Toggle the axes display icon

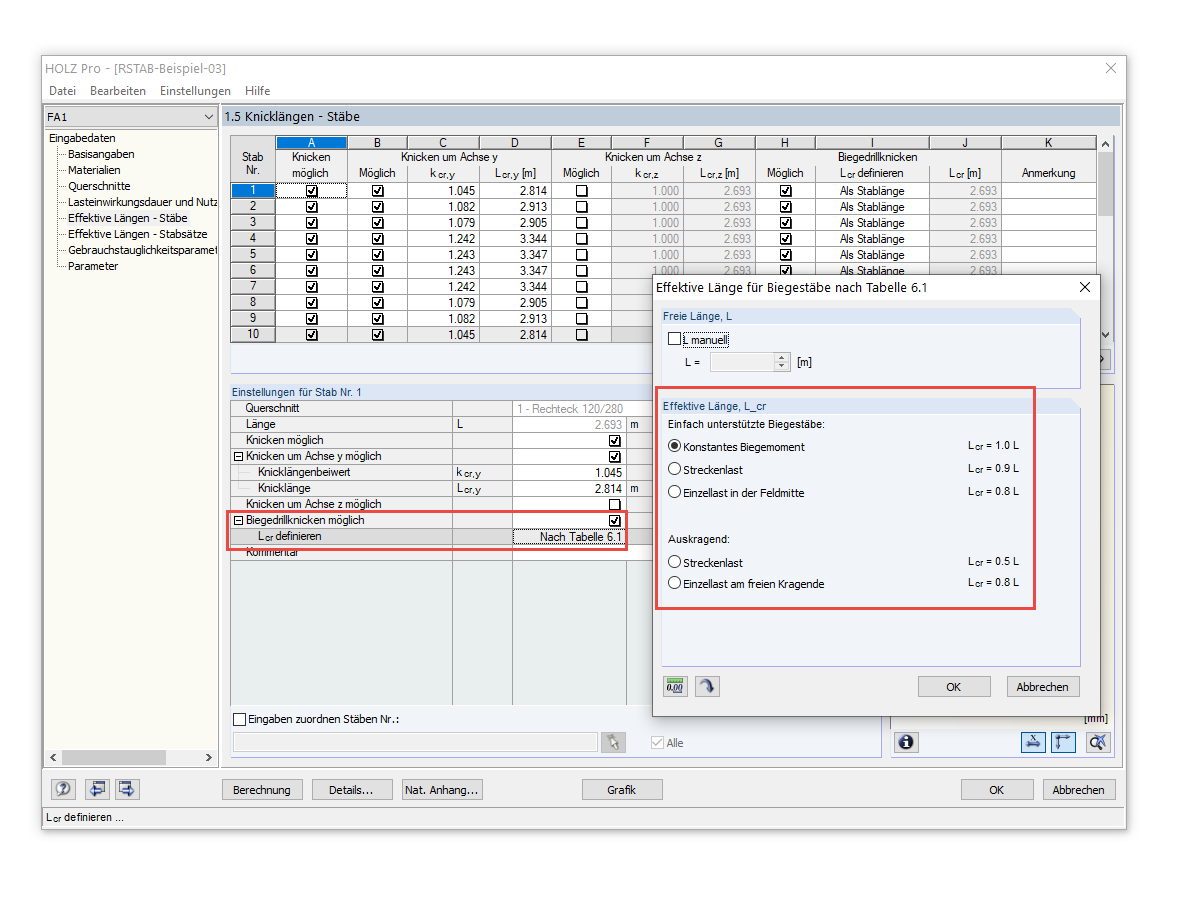click(1063, 742)
